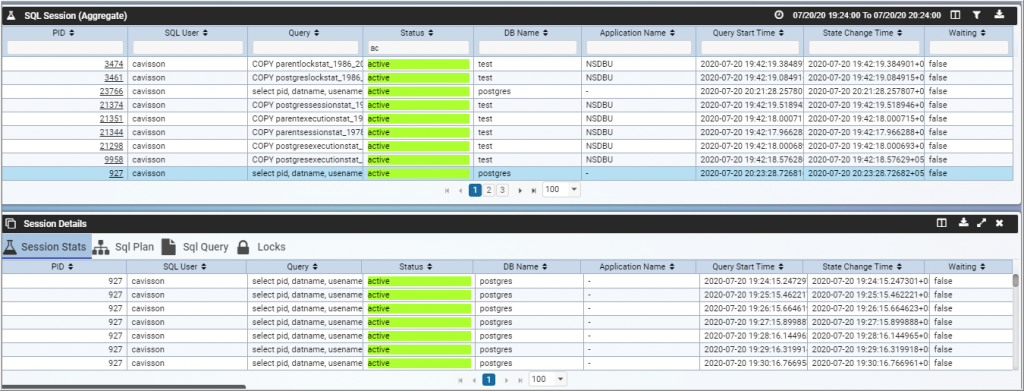This screenshot has height=391, width=1024.
Task: Jump to last page in upper table
Action: pyautogui.click(x=534, y=191)
